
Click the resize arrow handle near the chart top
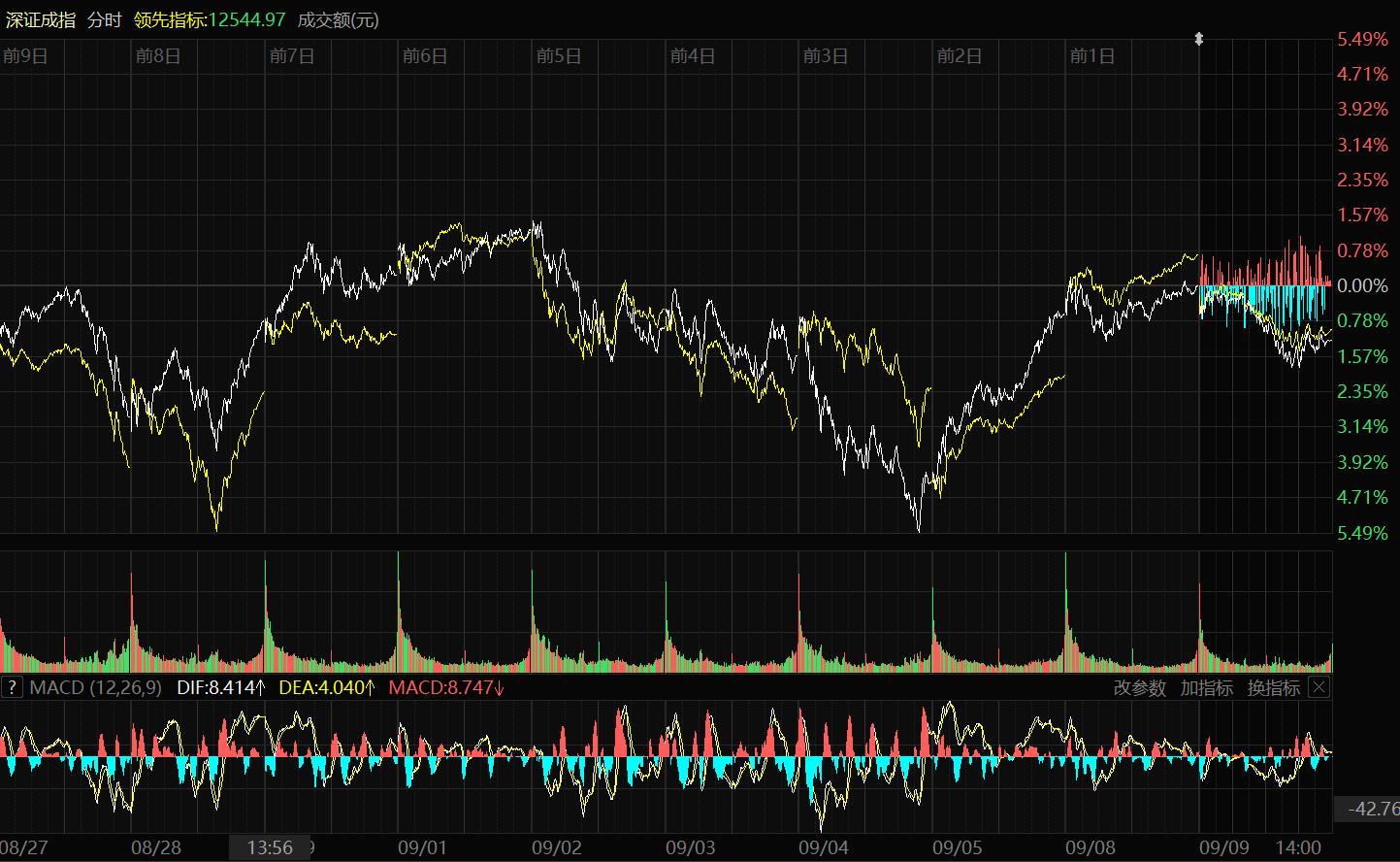1199,39
